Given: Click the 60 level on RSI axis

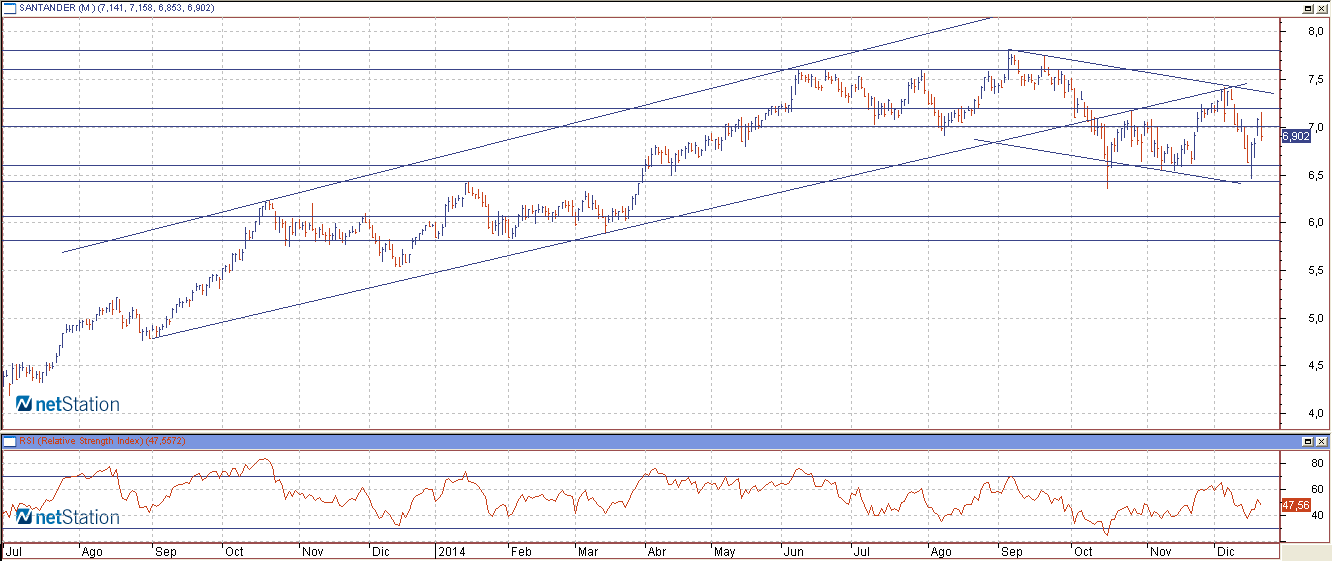Looking at the screenshot, I should point(1316,489).
